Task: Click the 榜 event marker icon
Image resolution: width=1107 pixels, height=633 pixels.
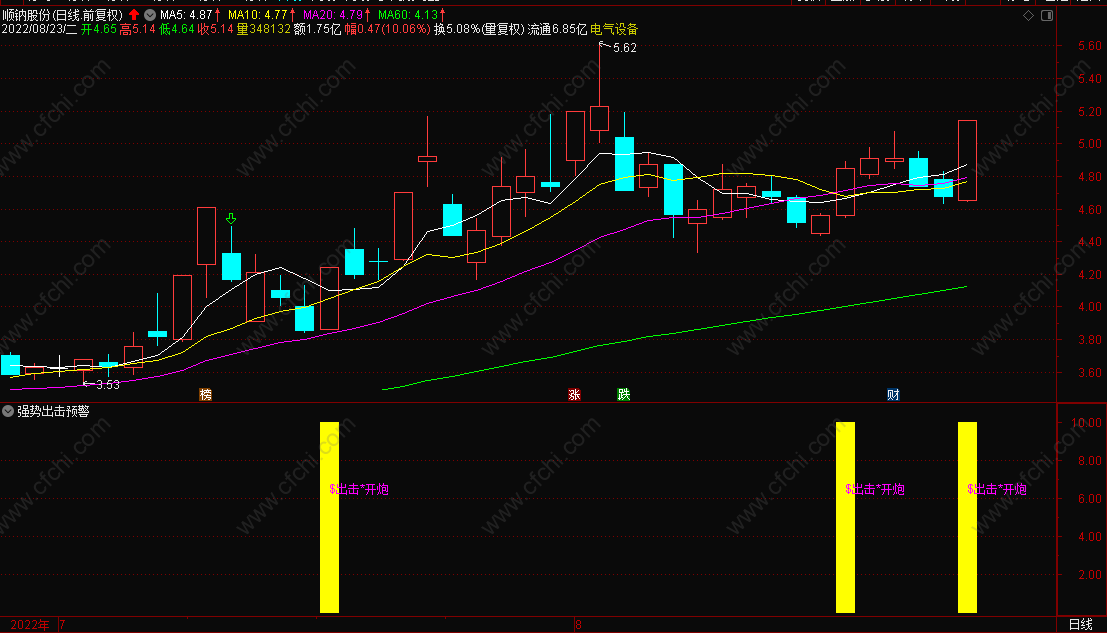Action: pyautogui.click(x=205, y=394)
